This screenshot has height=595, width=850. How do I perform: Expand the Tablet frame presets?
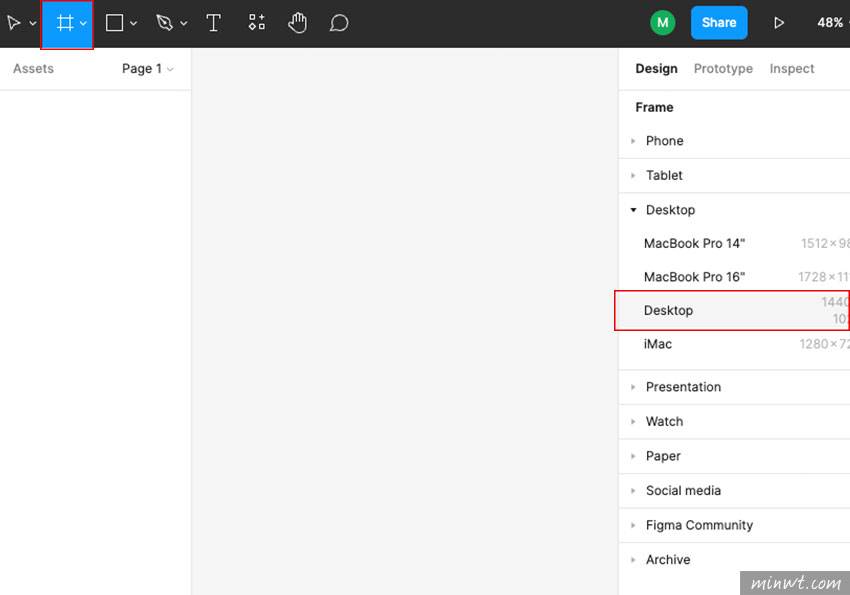[734, 176]
